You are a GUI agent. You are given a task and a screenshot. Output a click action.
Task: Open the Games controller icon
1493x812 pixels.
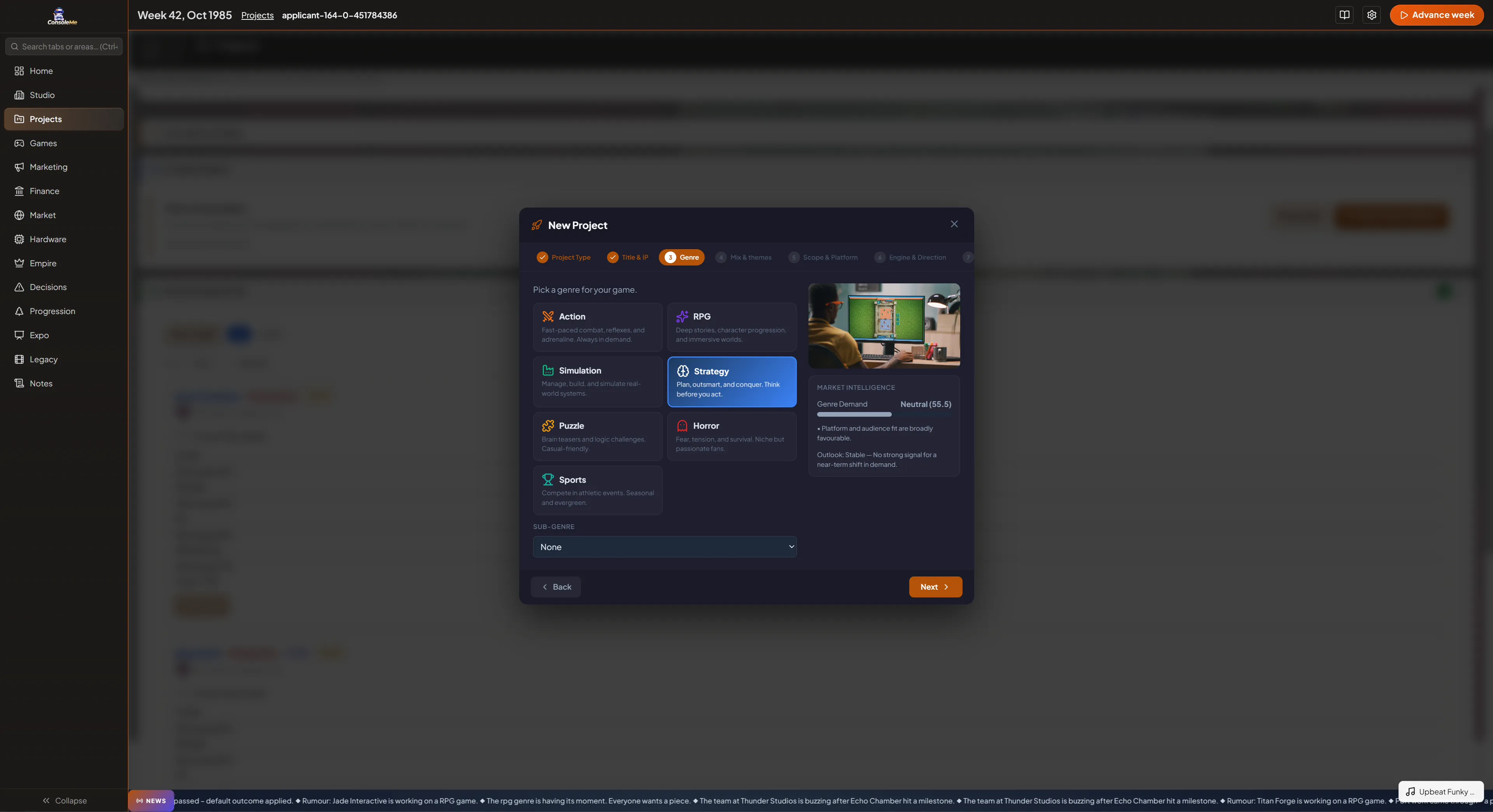pos(19,143)
